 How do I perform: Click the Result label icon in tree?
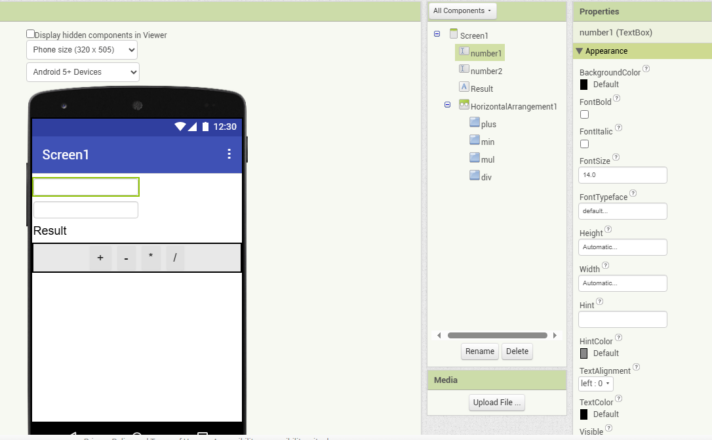[x=463, y=88]
